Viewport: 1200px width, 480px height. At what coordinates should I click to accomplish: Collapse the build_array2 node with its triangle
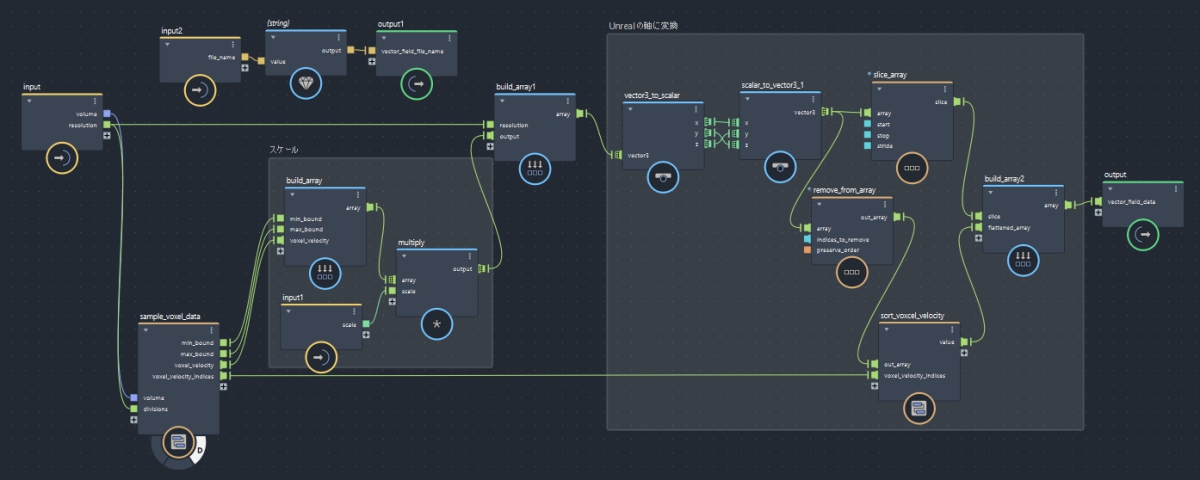991,190
